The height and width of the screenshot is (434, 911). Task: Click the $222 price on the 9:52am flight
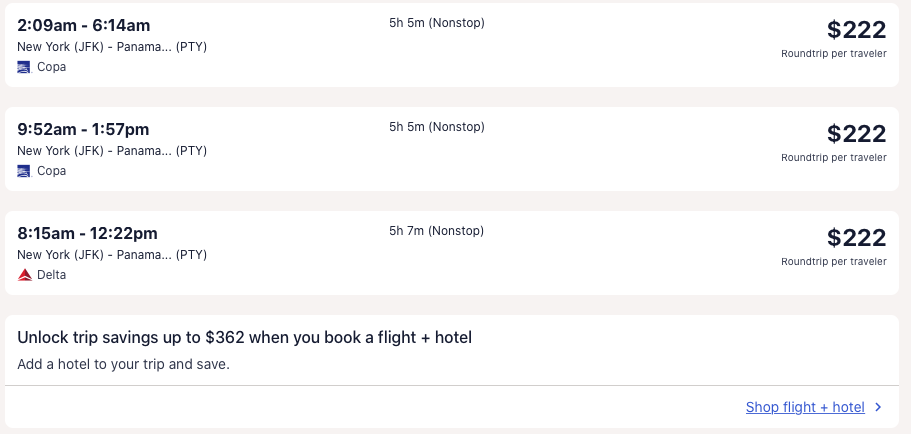[856, 134]
